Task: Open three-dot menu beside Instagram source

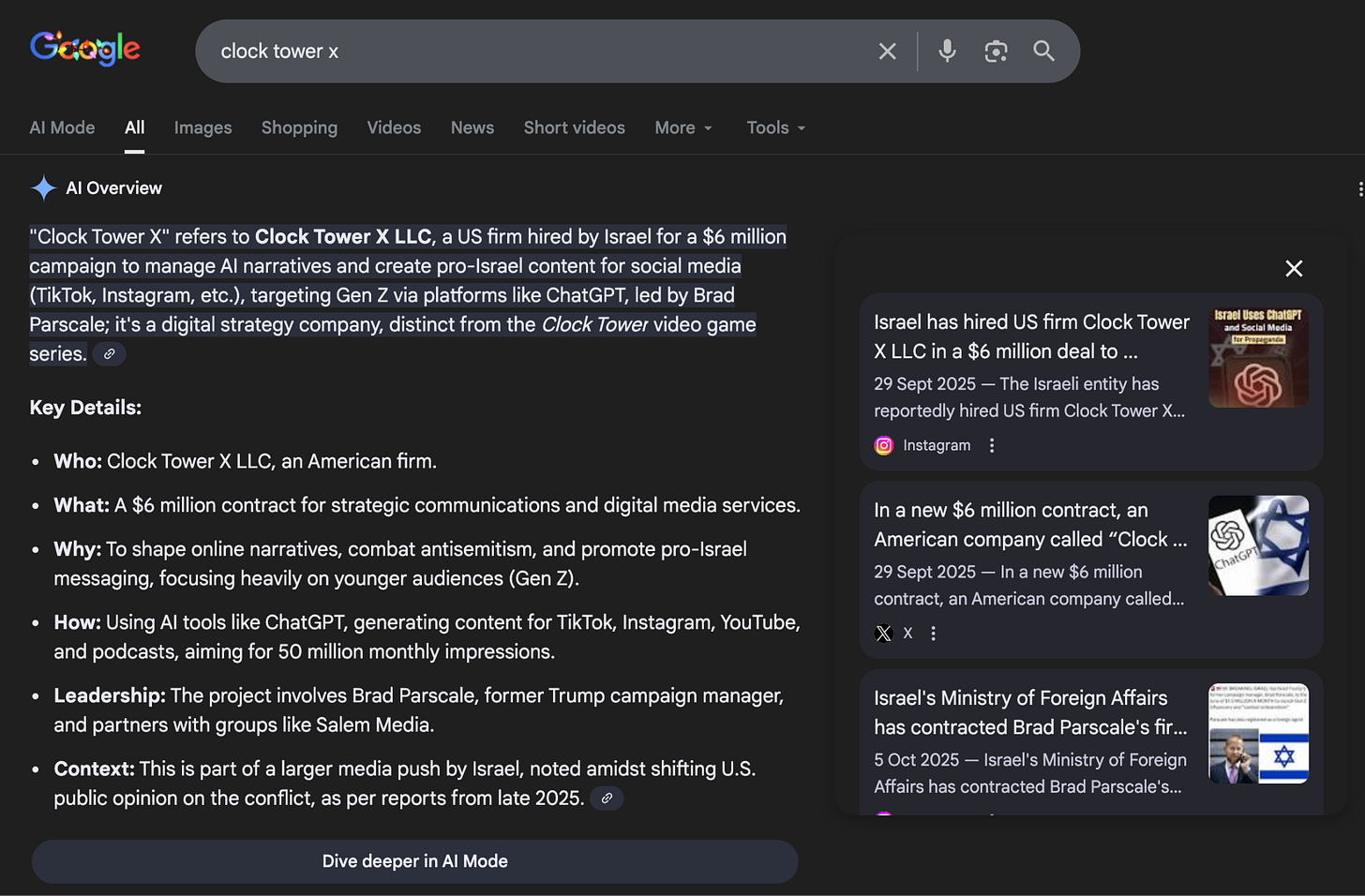Action: click(x=992, y=446)
